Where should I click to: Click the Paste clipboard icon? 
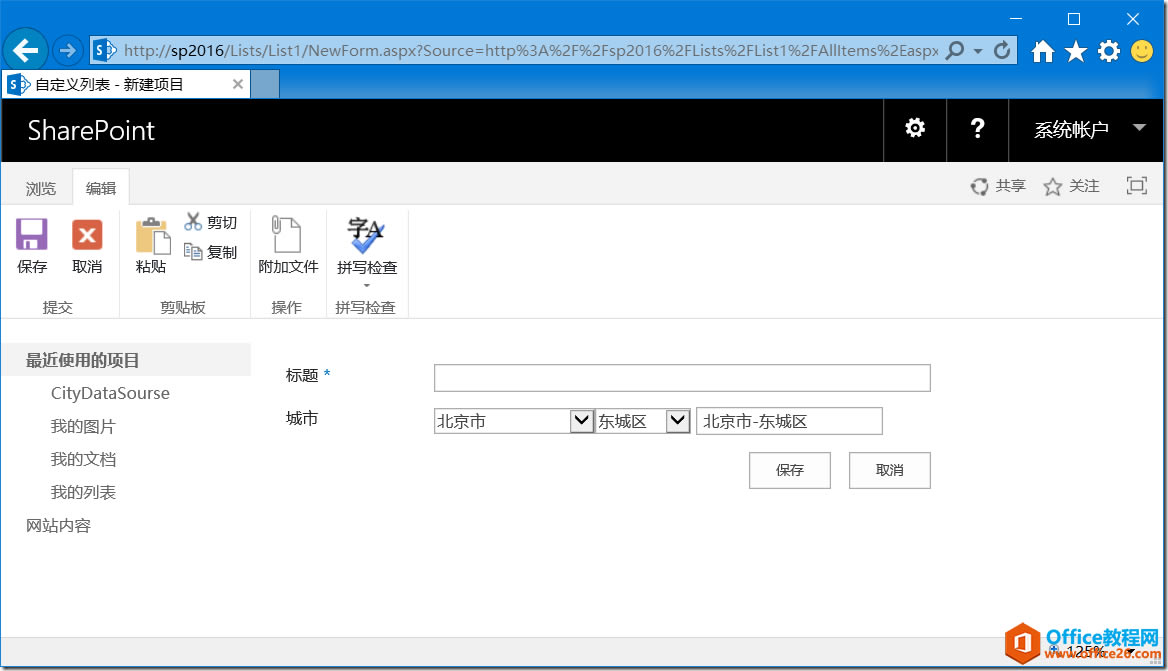pyautogui.click(x=152, y=236)
